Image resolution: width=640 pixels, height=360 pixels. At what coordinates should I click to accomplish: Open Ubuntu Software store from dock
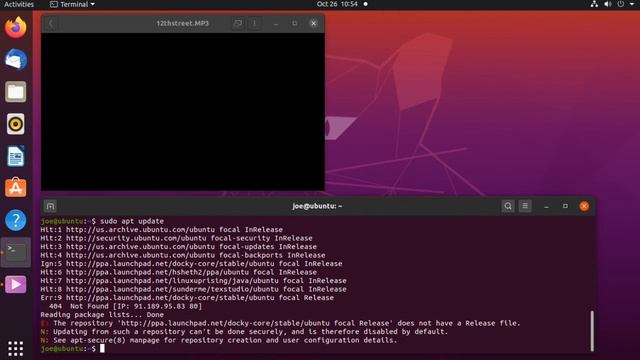click(16, 188)
